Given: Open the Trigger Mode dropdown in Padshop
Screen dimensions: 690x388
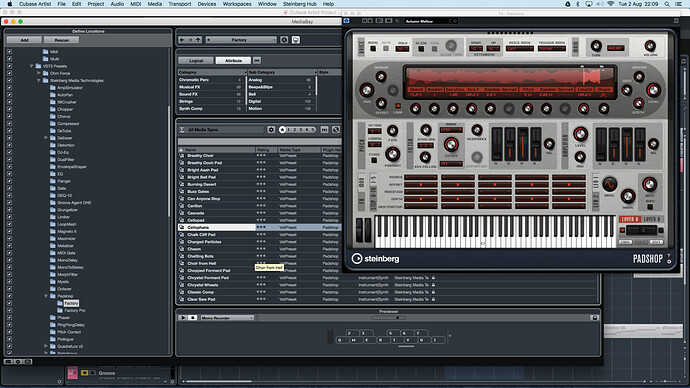Looking at the screenshot, I should pos(551,48).
